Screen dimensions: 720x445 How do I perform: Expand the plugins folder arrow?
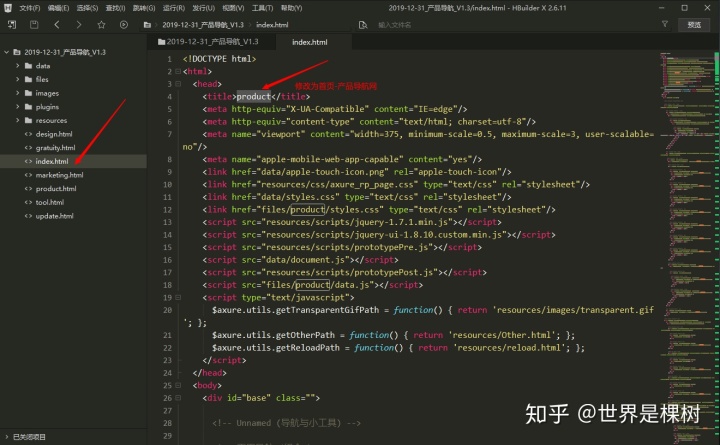17,107
